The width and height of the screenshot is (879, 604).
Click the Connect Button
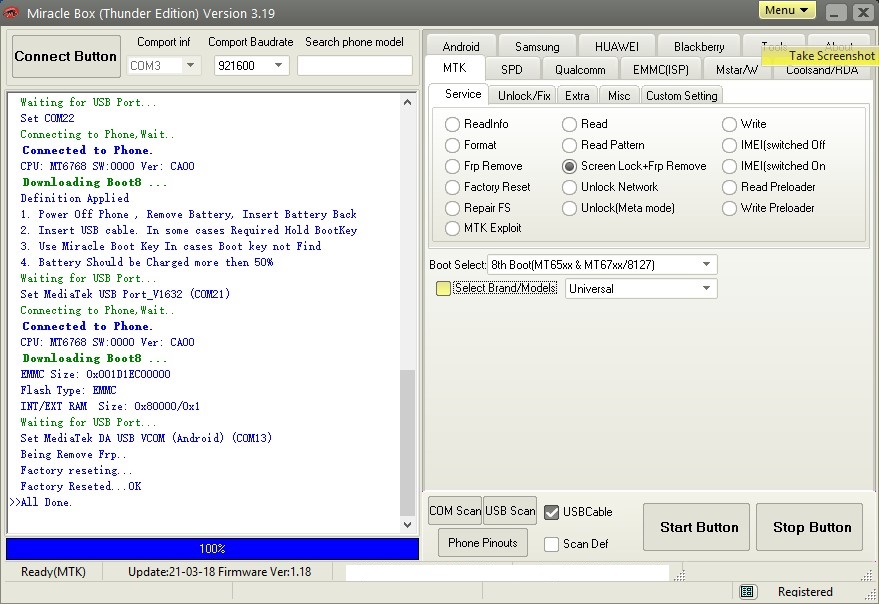(66, 57)
